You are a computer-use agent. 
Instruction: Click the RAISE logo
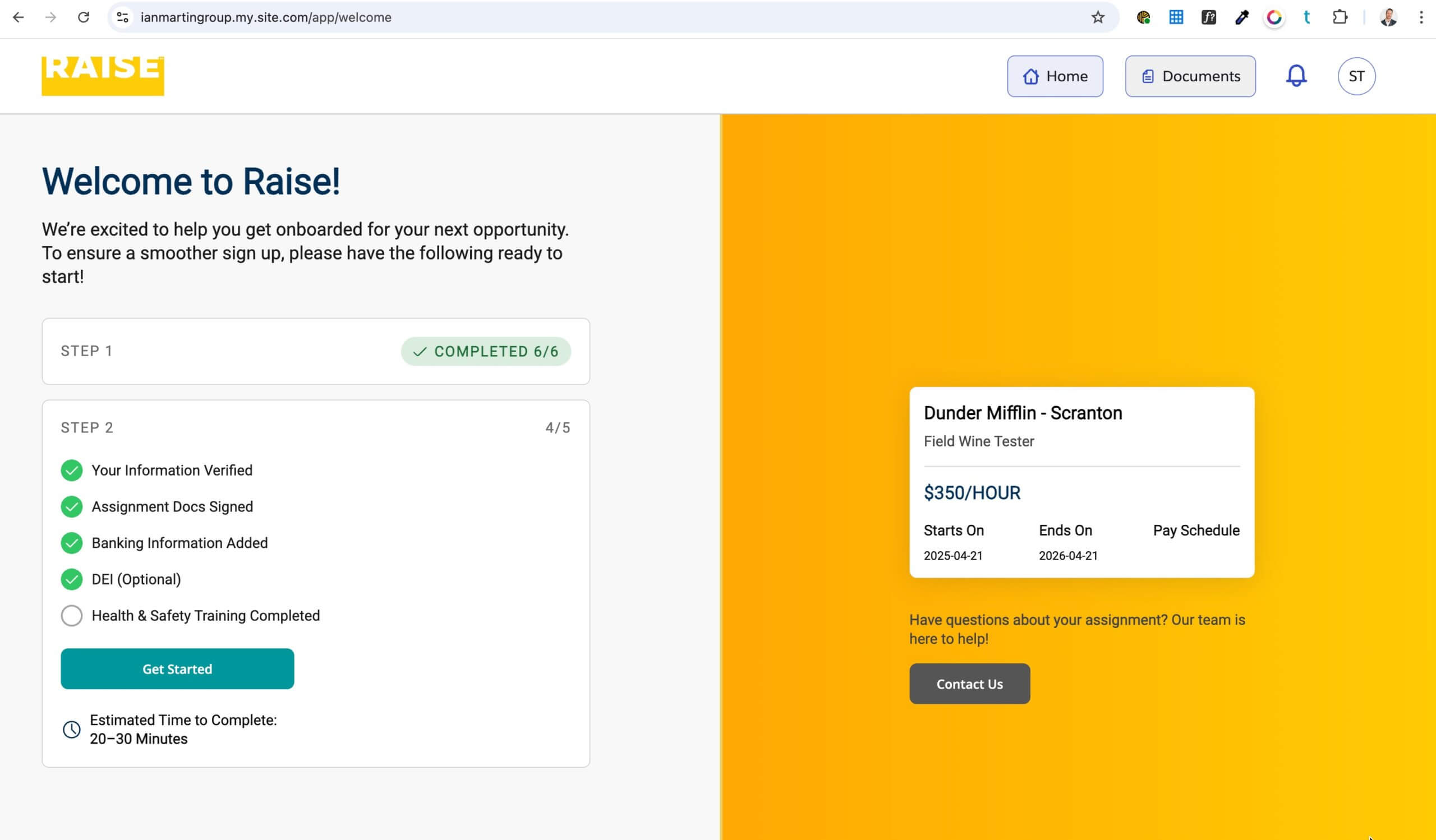click(x=103, y=76)
